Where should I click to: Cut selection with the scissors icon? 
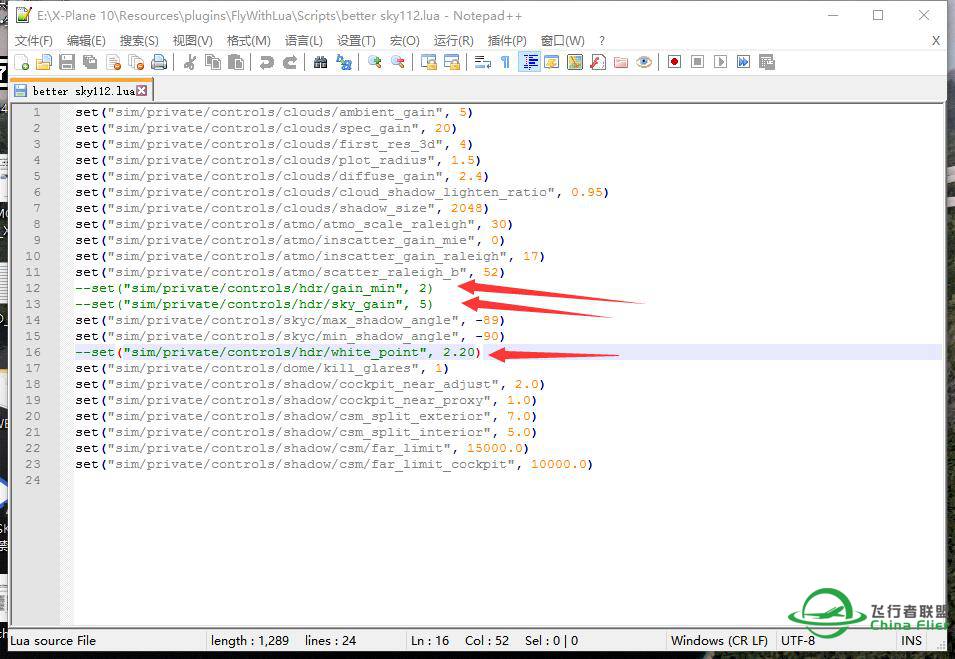[x=189, y=62]
